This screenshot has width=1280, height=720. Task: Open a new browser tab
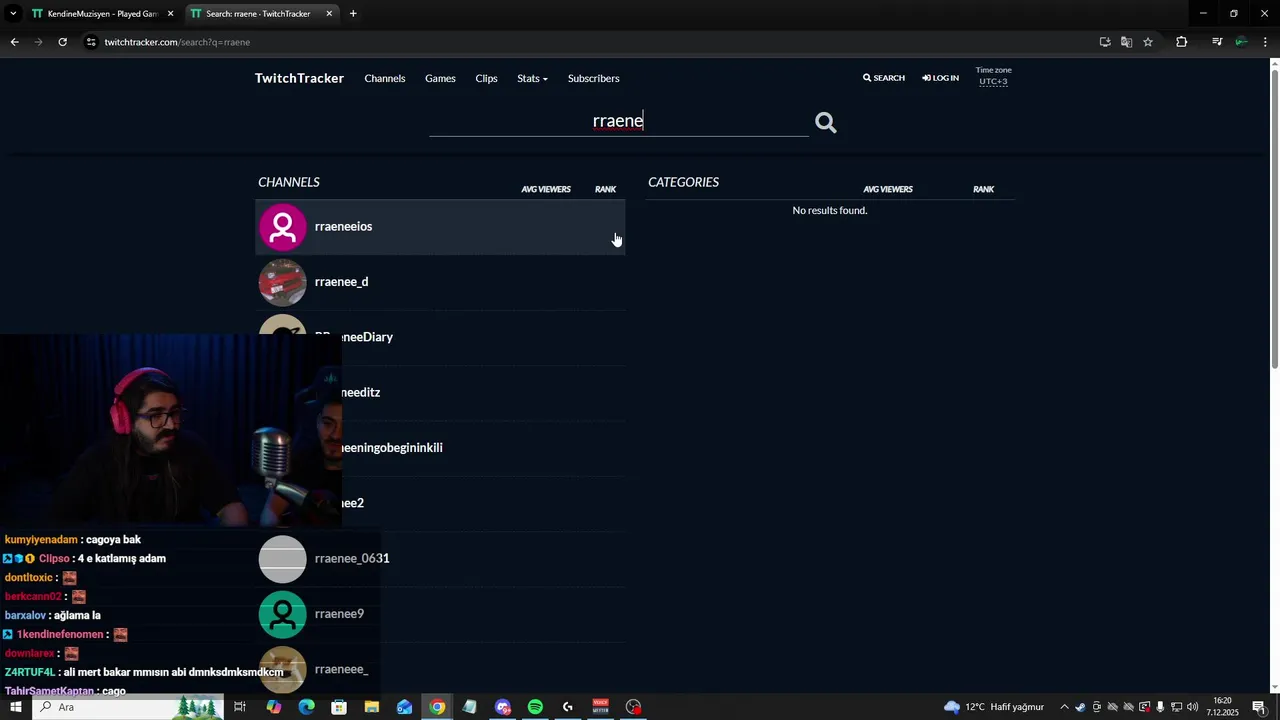tap(353, 14)
